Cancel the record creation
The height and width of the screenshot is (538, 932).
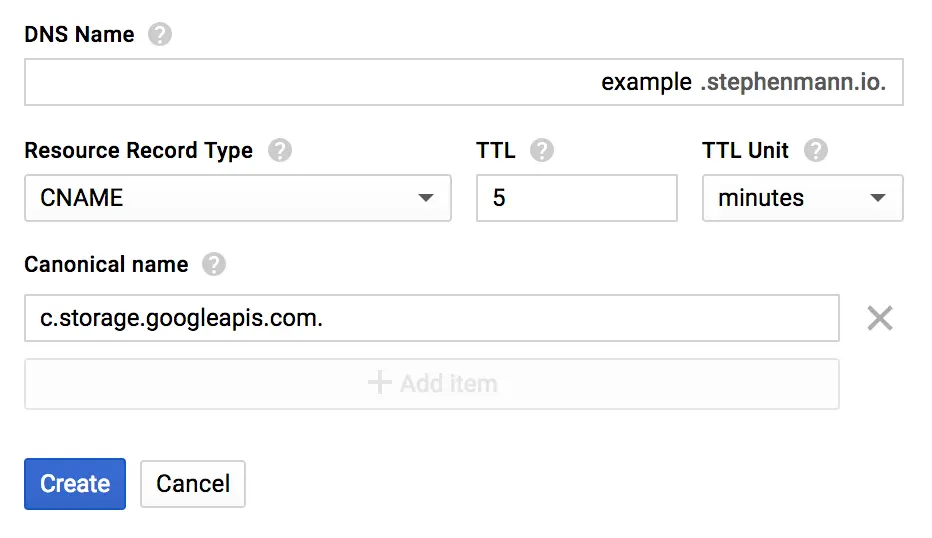(193, 484)
